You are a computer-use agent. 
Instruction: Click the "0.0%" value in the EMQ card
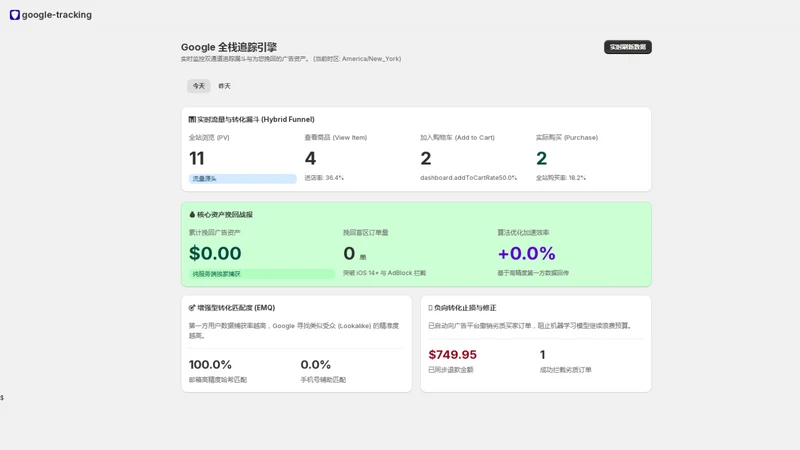[x=315, y=364]
